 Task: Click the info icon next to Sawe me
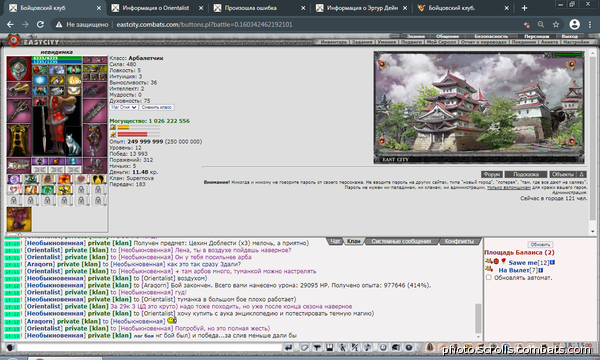click(x=552, y=262)
